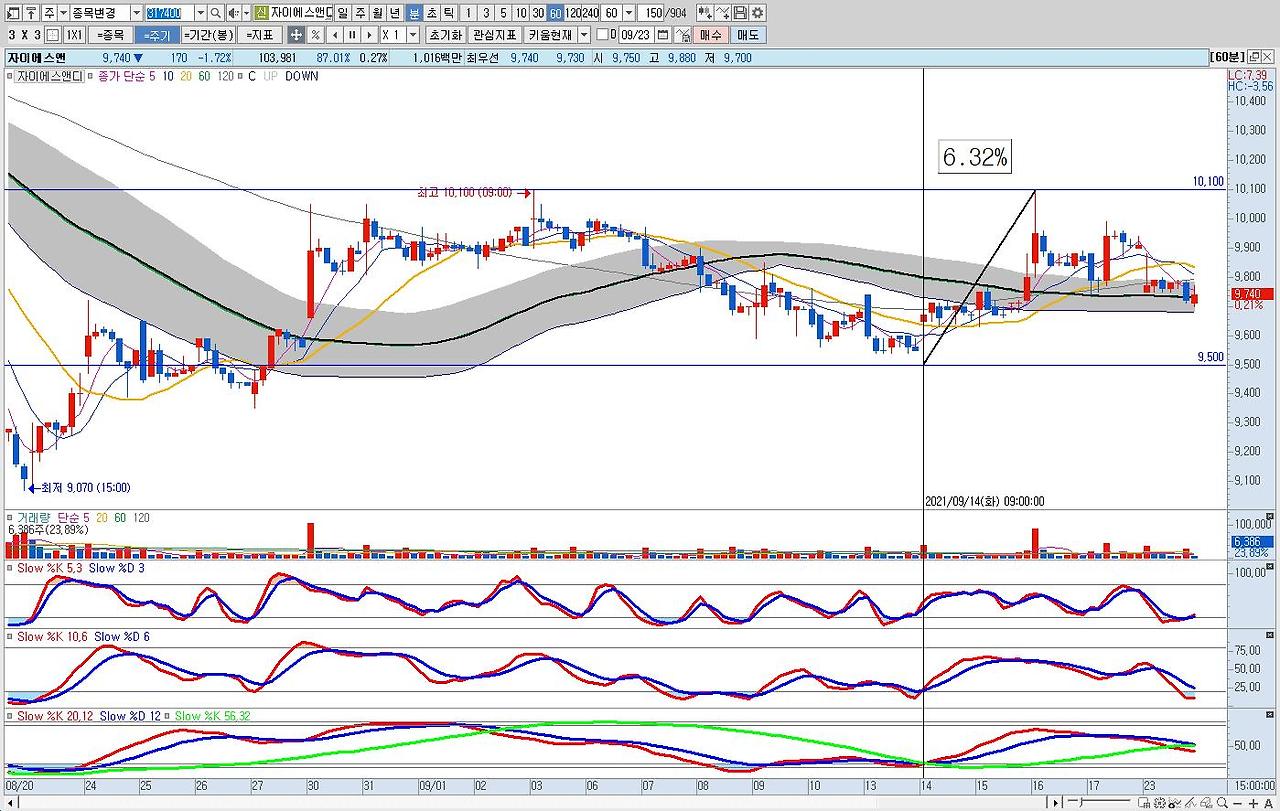The height and width of the screenshot is (811, 1280).
Task: Click the stock code input field
Action: click(x=169, y=13)
